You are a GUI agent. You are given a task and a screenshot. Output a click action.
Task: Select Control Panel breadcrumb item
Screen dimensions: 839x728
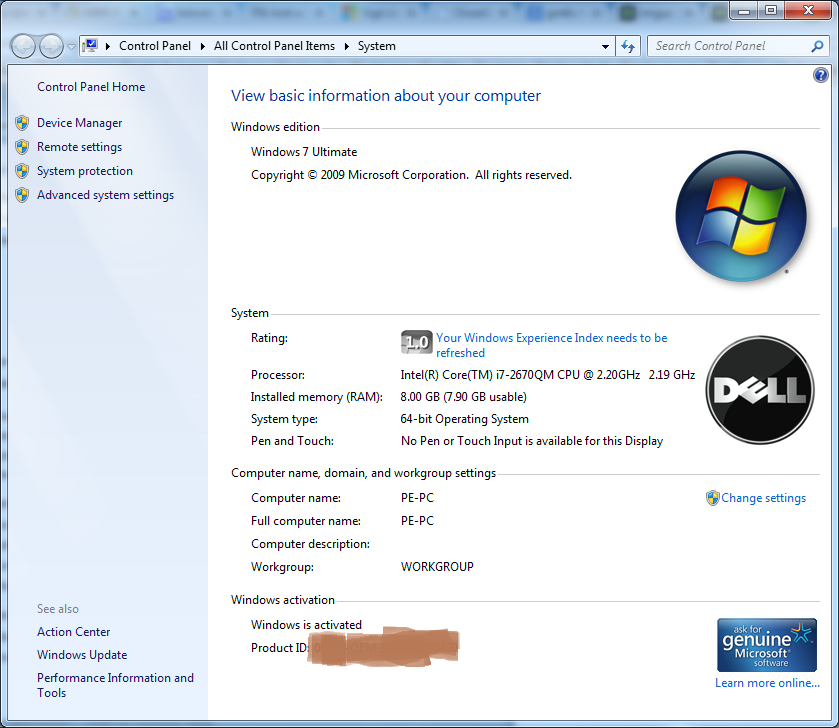point(155,46)
